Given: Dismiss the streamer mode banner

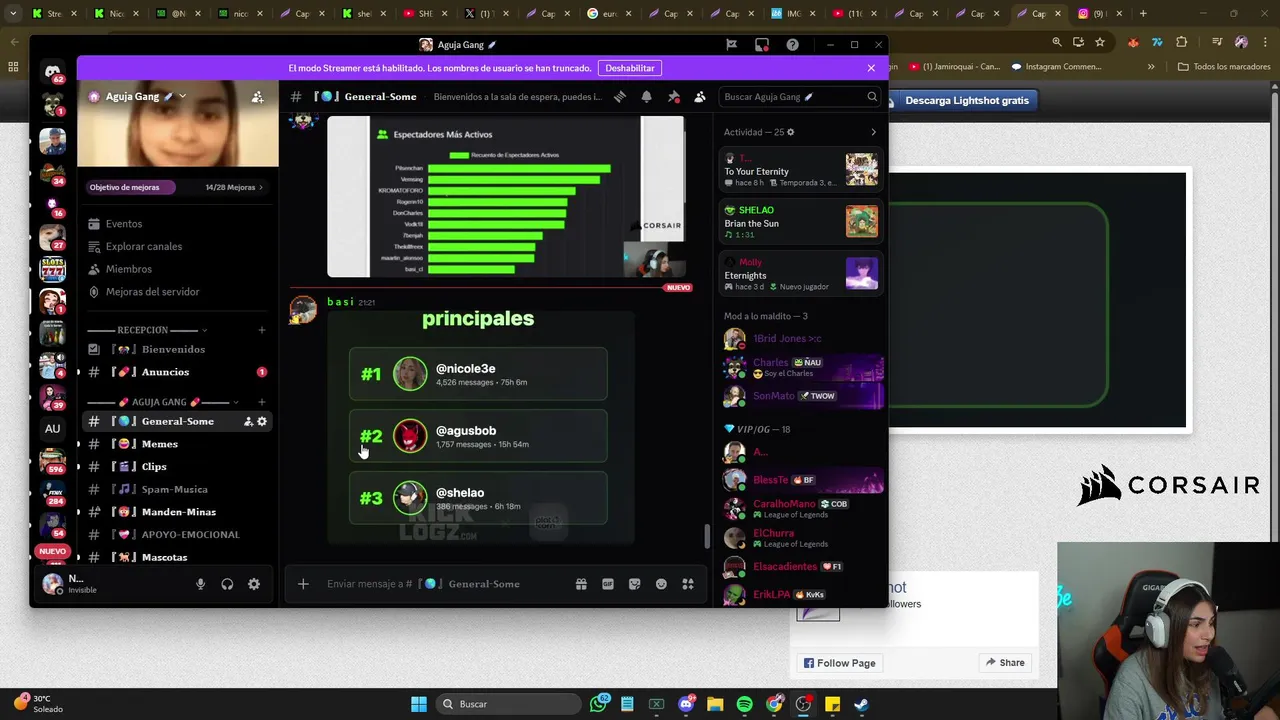Looking at the screenshot, I should 871,68.
